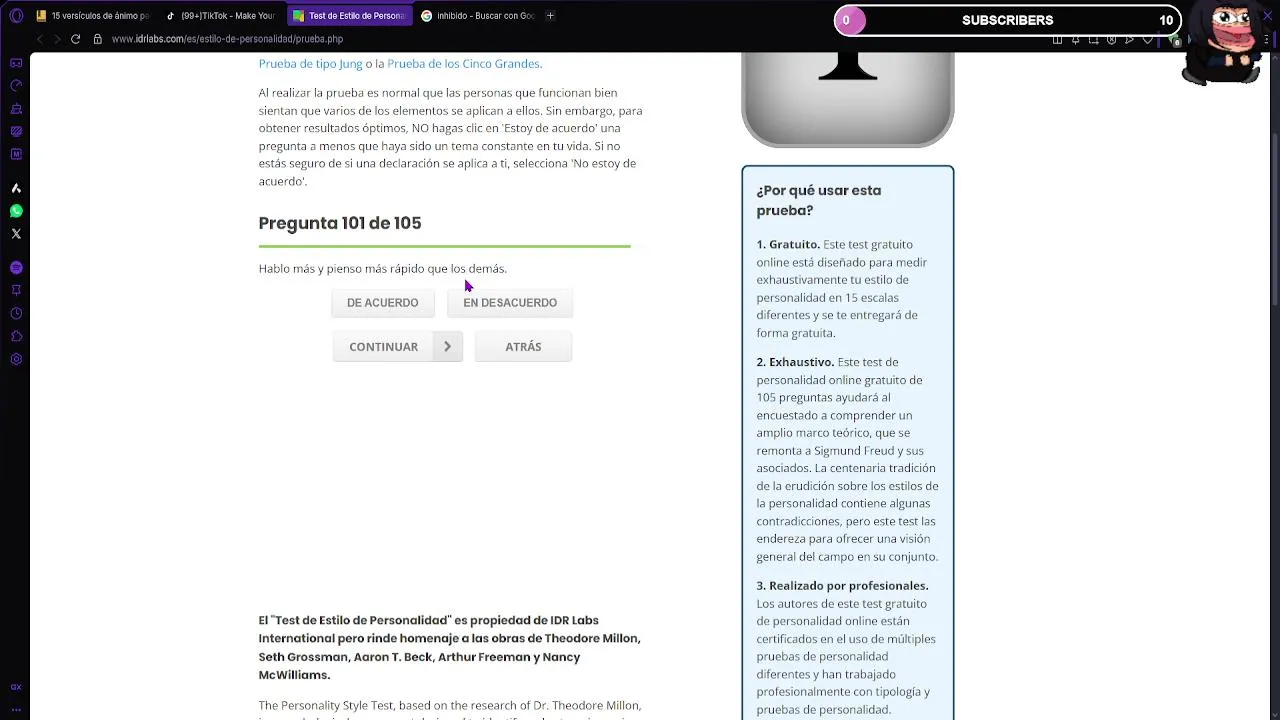This screenshot has width=1280, height=720.
Task: Open Extensions cube icon in sidebar
Action: click(16, 336)
